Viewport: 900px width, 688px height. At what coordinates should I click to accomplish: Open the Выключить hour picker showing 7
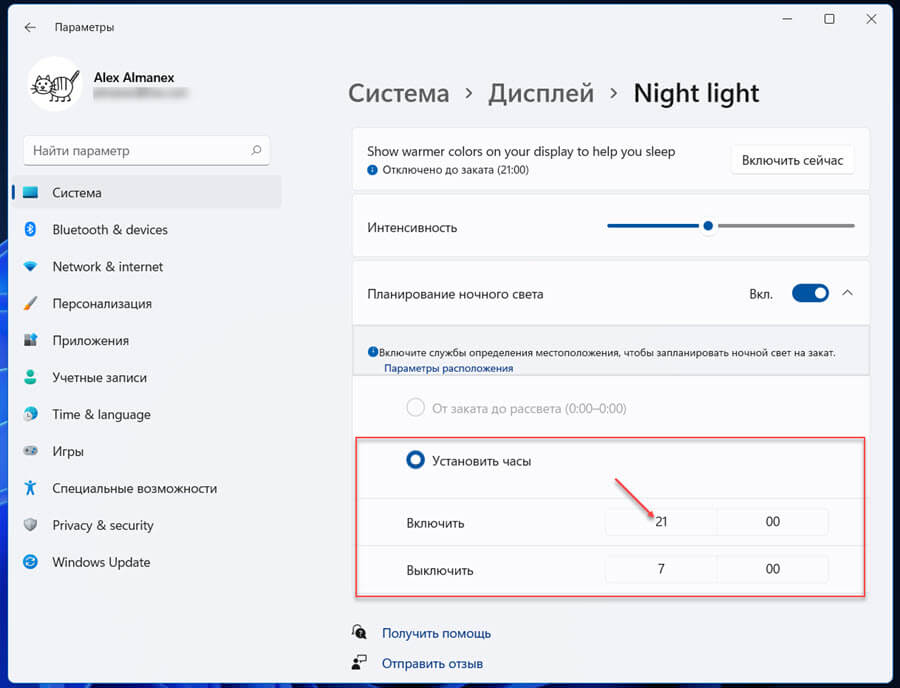[x=661, y=569]
